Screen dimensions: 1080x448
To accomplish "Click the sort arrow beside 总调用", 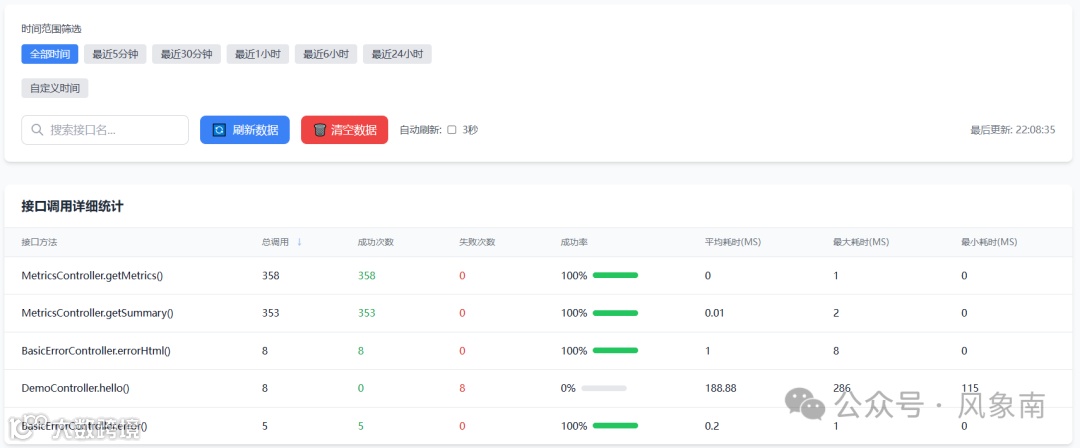I will [x=300, y=242].
